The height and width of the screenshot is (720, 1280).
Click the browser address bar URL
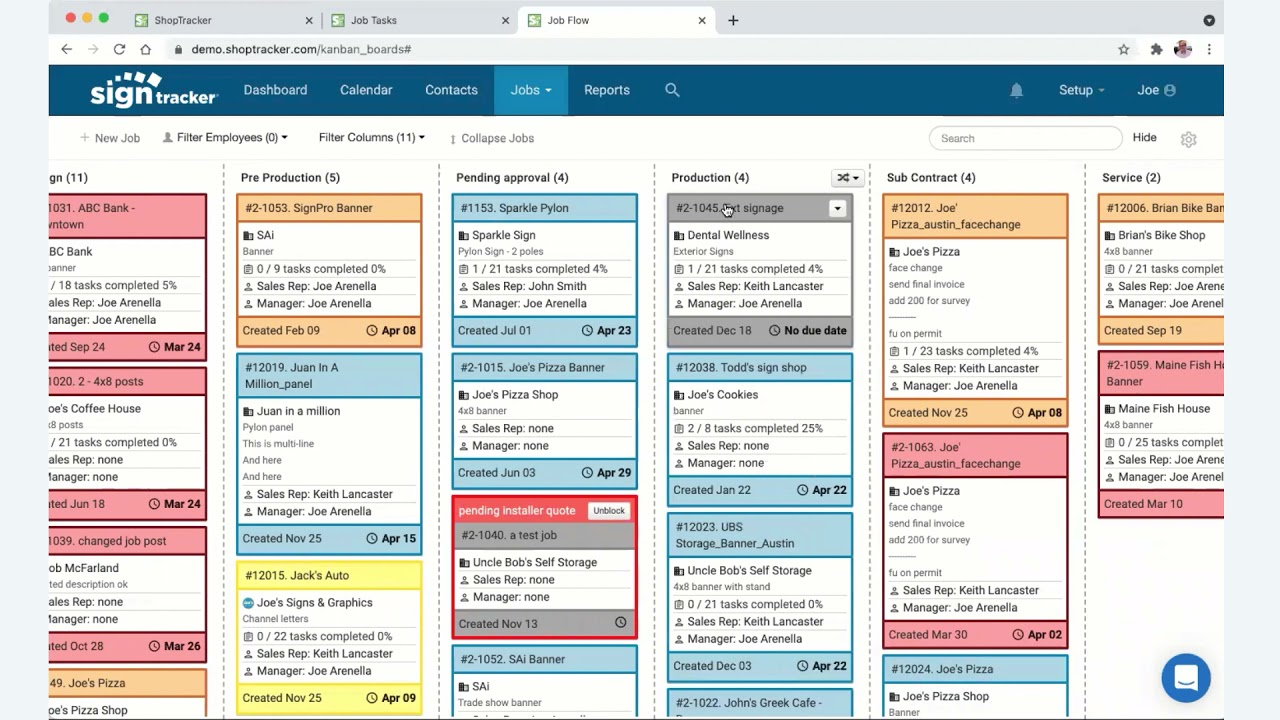point(302,49)
